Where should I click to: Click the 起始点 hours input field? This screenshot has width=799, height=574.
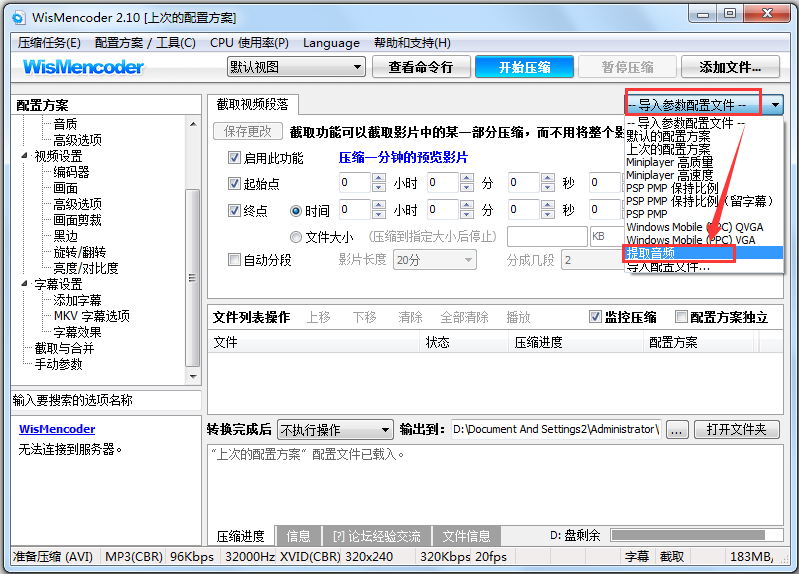(355, 182)
